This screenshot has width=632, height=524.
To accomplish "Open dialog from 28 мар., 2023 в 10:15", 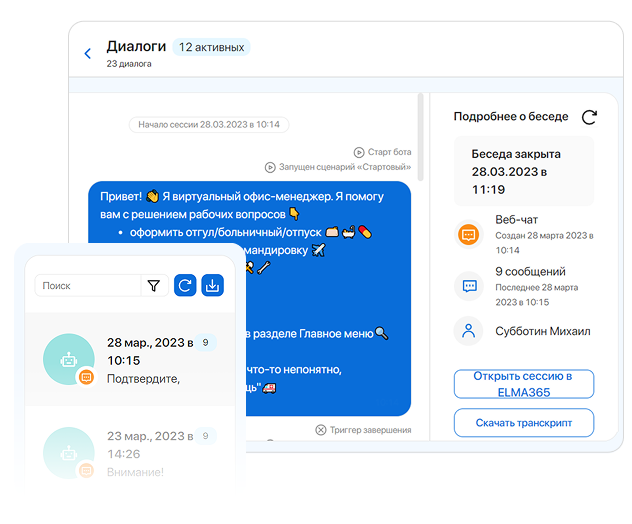I will 130,359.
